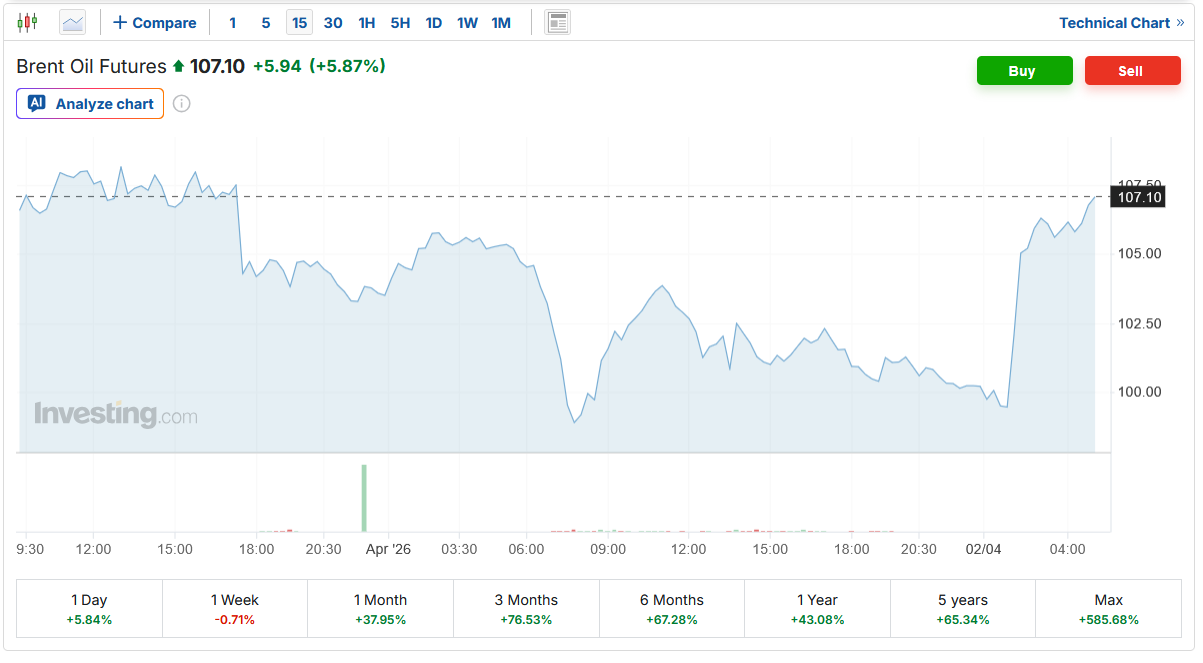Select the 3 Months range tab
Screen dimensions: 1203x663
click(526, 609)
